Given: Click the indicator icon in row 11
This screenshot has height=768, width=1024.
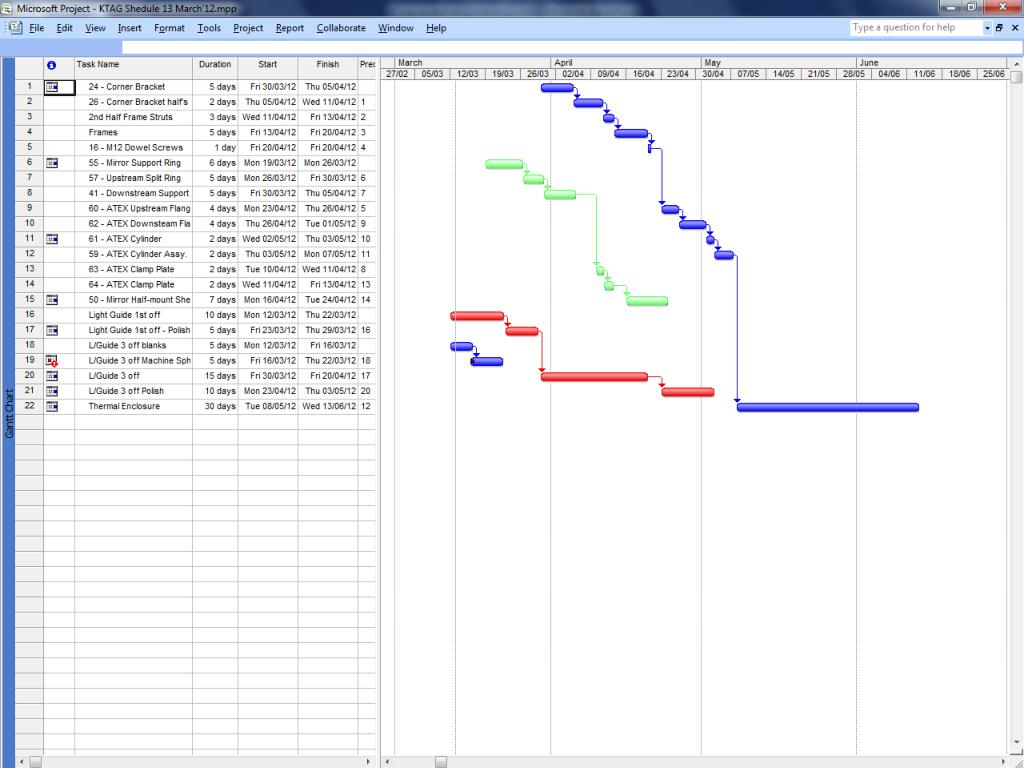Looking at the screenshot, I should 52,239.
